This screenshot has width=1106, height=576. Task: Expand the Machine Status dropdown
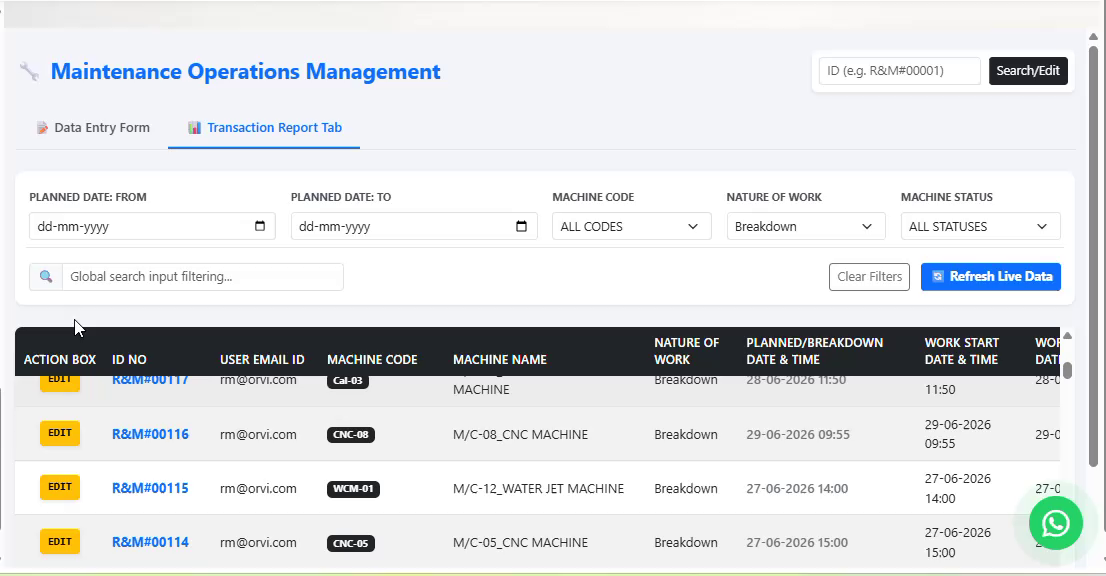point(980,226)
